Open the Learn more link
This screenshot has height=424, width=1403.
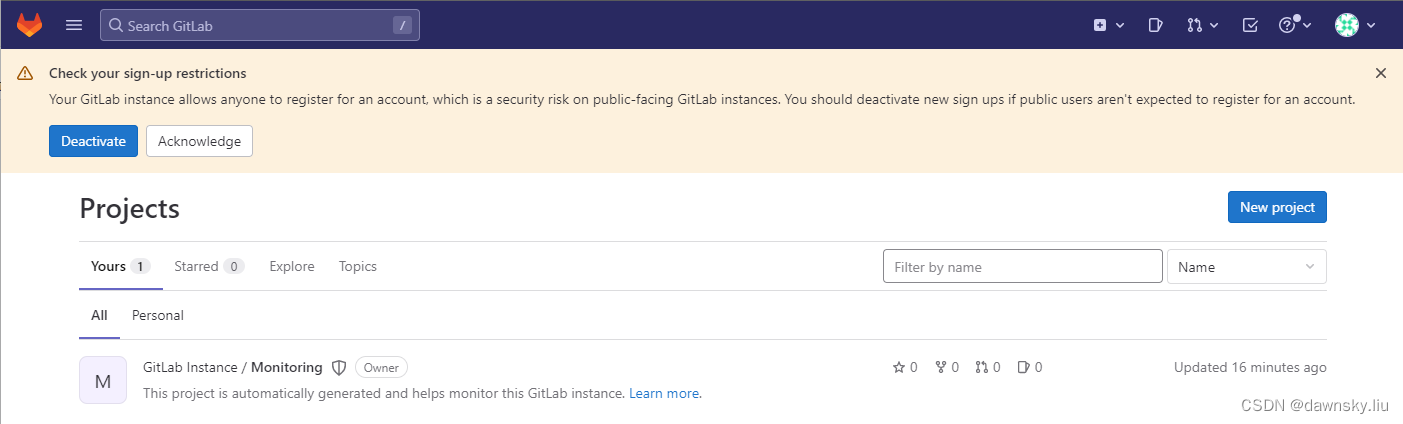point(664,393)
